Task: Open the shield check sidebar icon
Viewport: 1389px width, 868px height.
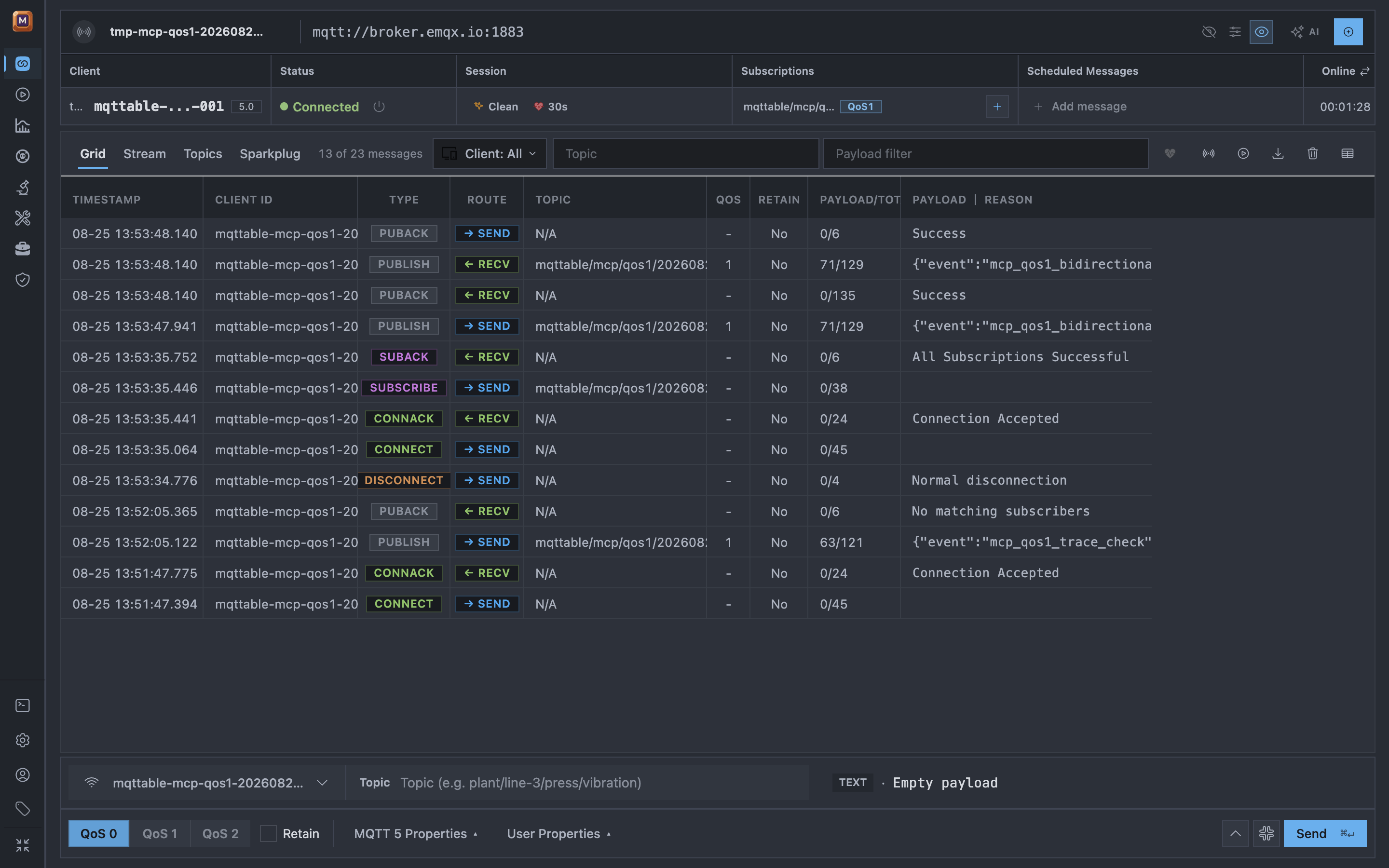Action: click(22, 280)
